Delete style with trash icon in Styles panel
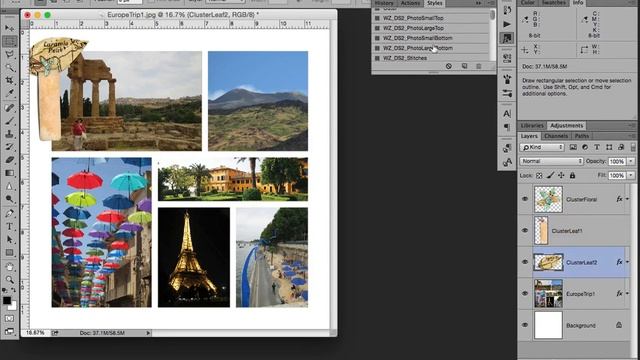This screenshot has width=640, height=360. pyautogui.click(x=479, y=66)
